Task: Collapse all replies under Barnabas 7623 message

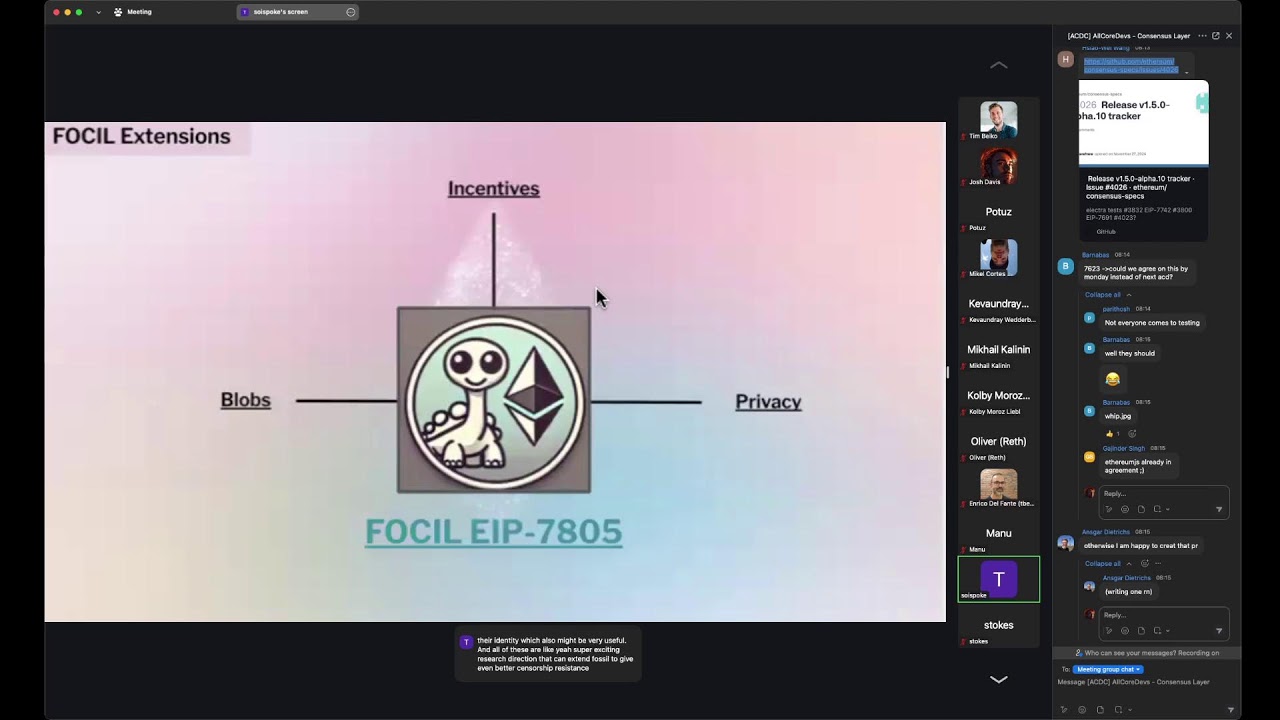Action: pos(1108,295)
